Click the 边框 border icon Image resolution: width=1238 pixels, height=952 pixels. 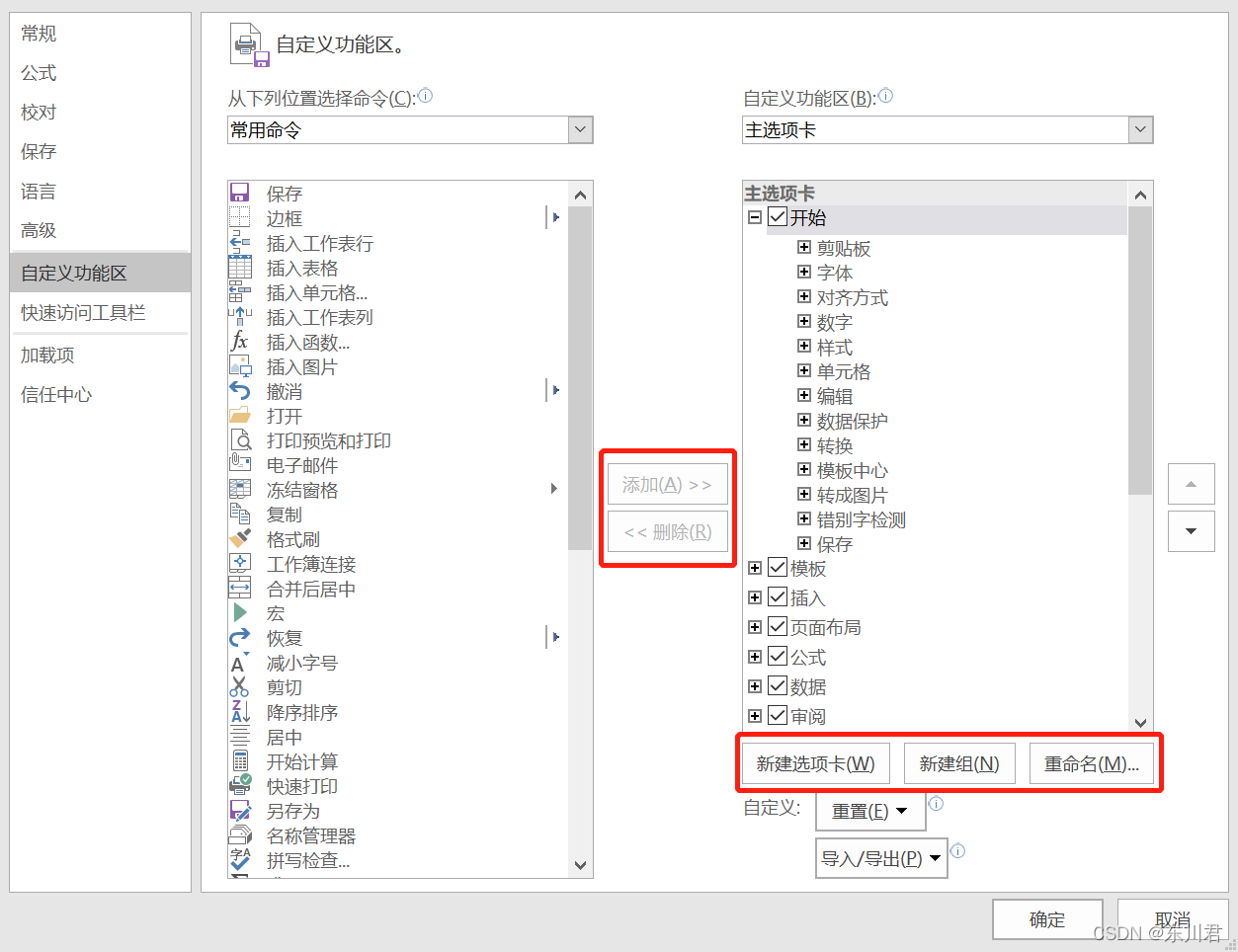pos(240,217)
